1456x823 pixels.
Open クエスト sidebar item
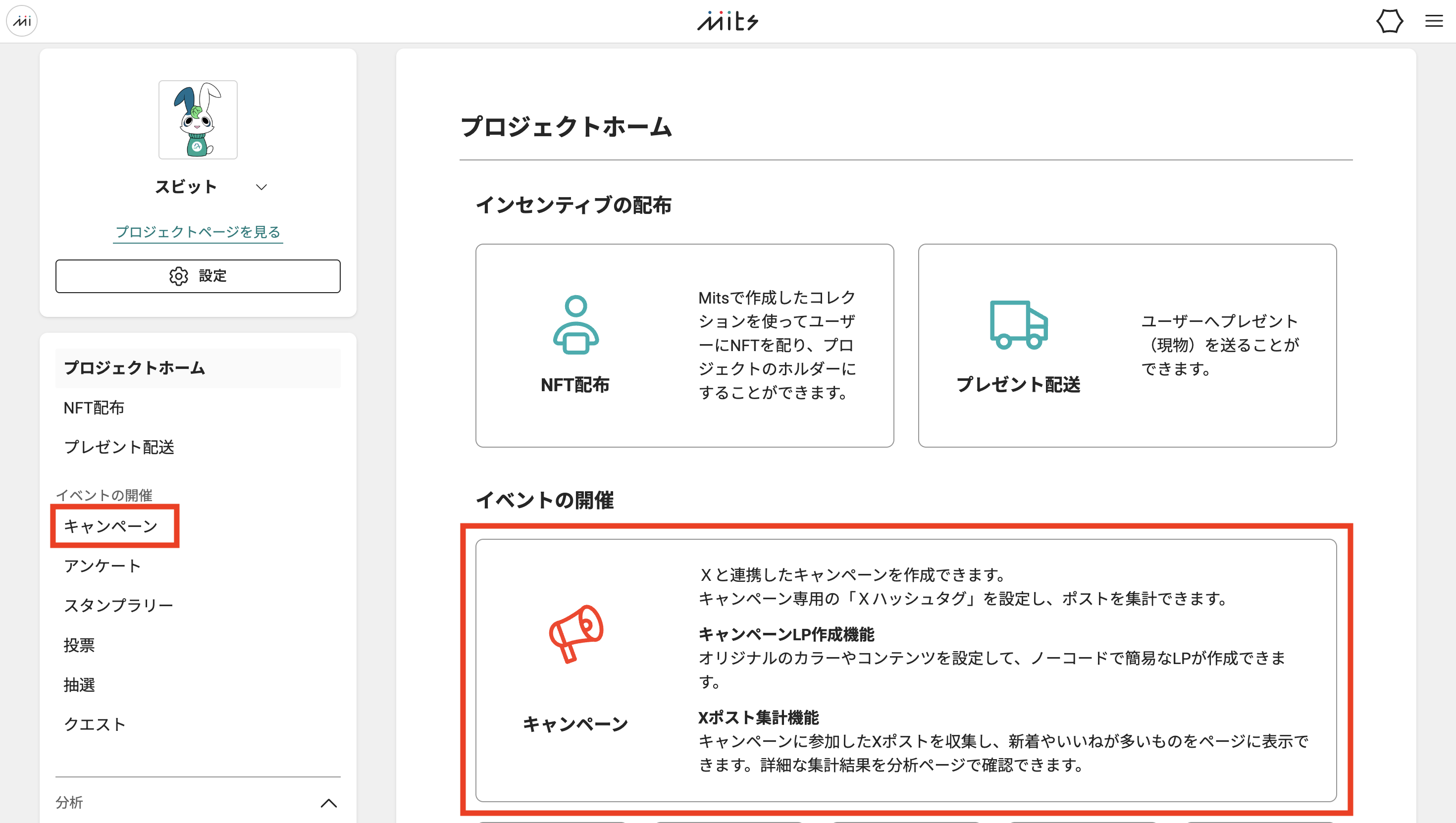[95, 724]
